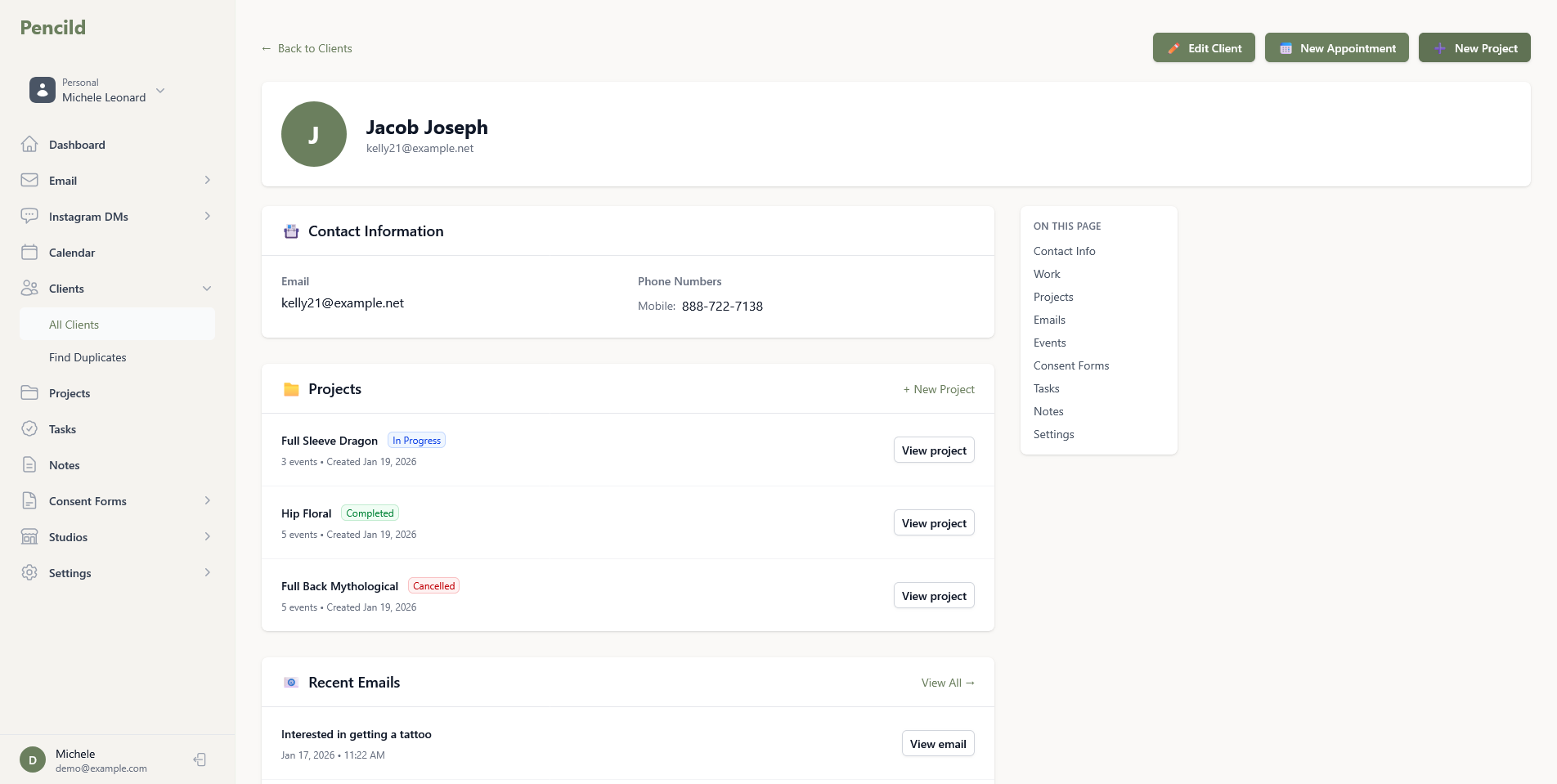Viewport: 1557px width, 784px height.
Task: Expand the Consent Forms submenu
Action: pos(207,500)
